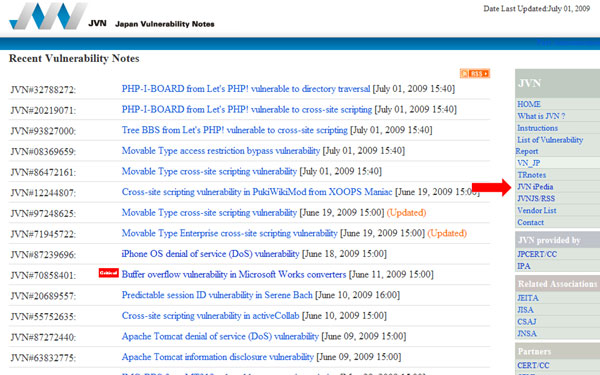Select the JVN#86472161 identifier text

click(43, 173)
